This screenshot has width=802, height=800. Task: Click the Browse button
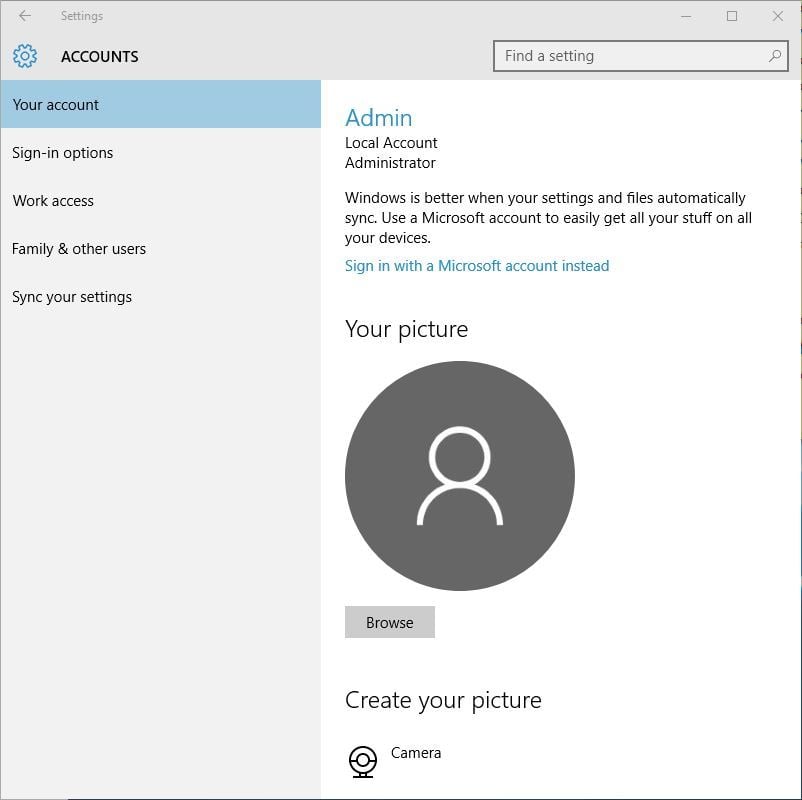(390, 622)
